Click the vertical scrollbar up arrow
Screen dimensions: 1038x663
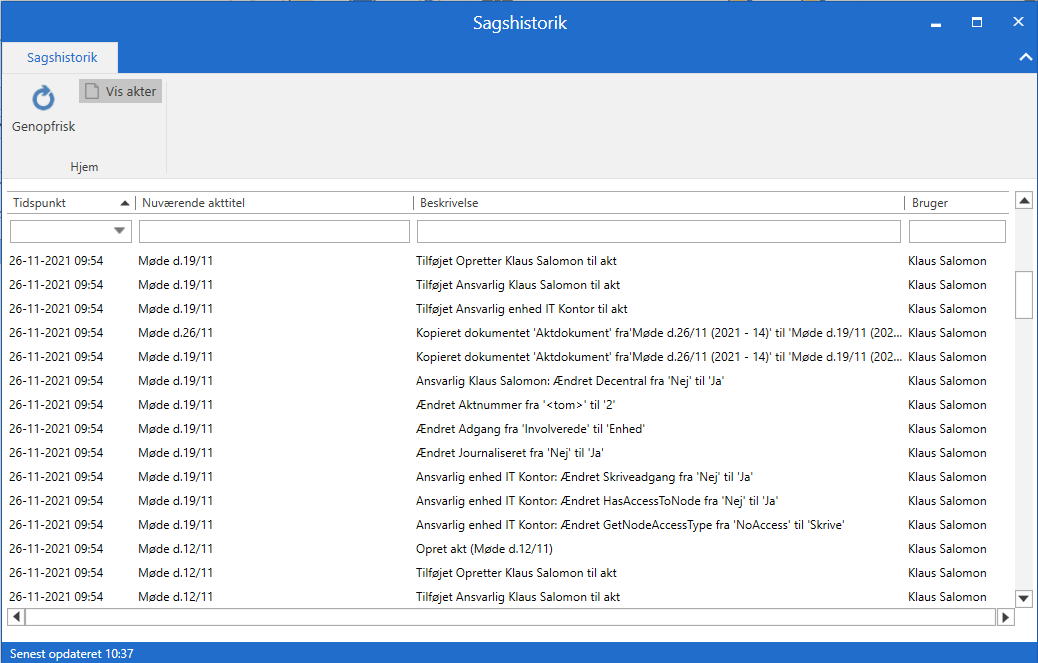pos(1023,201)
